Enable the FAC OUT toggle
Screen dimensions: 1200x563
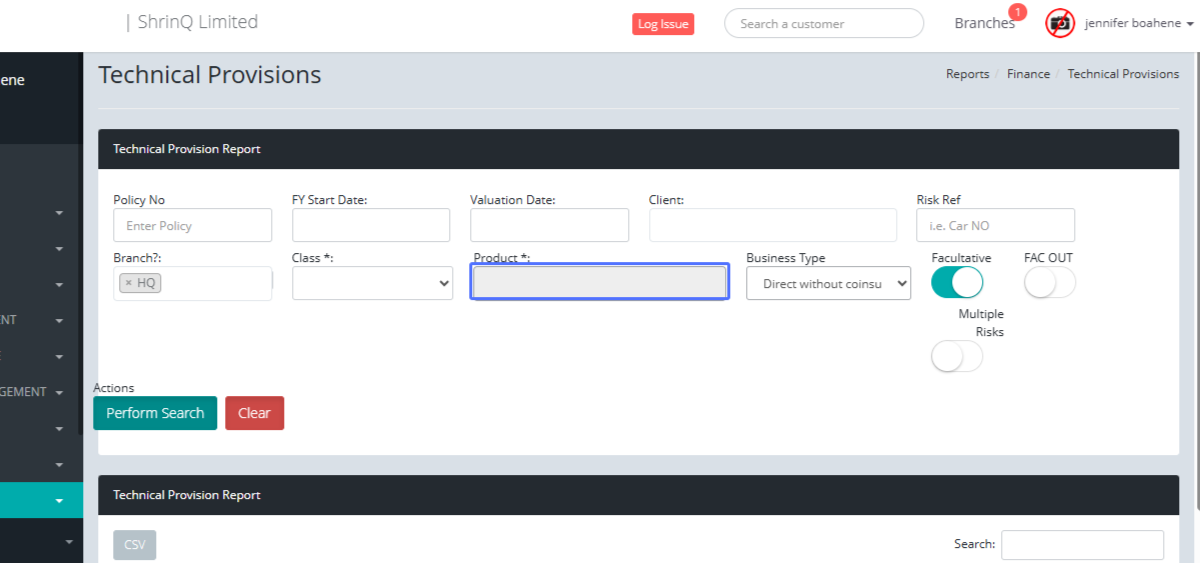[1049, 283]
